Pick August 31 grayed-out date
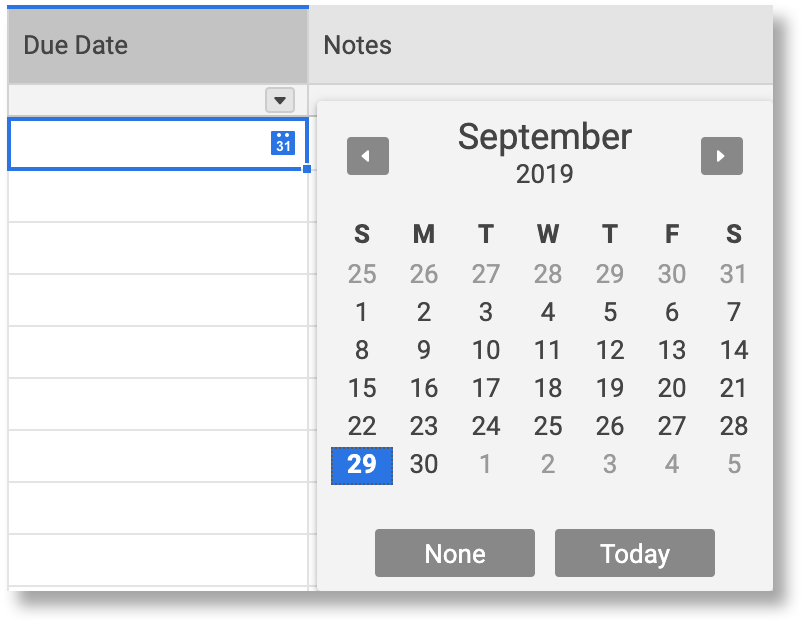 tap(734, 274)
